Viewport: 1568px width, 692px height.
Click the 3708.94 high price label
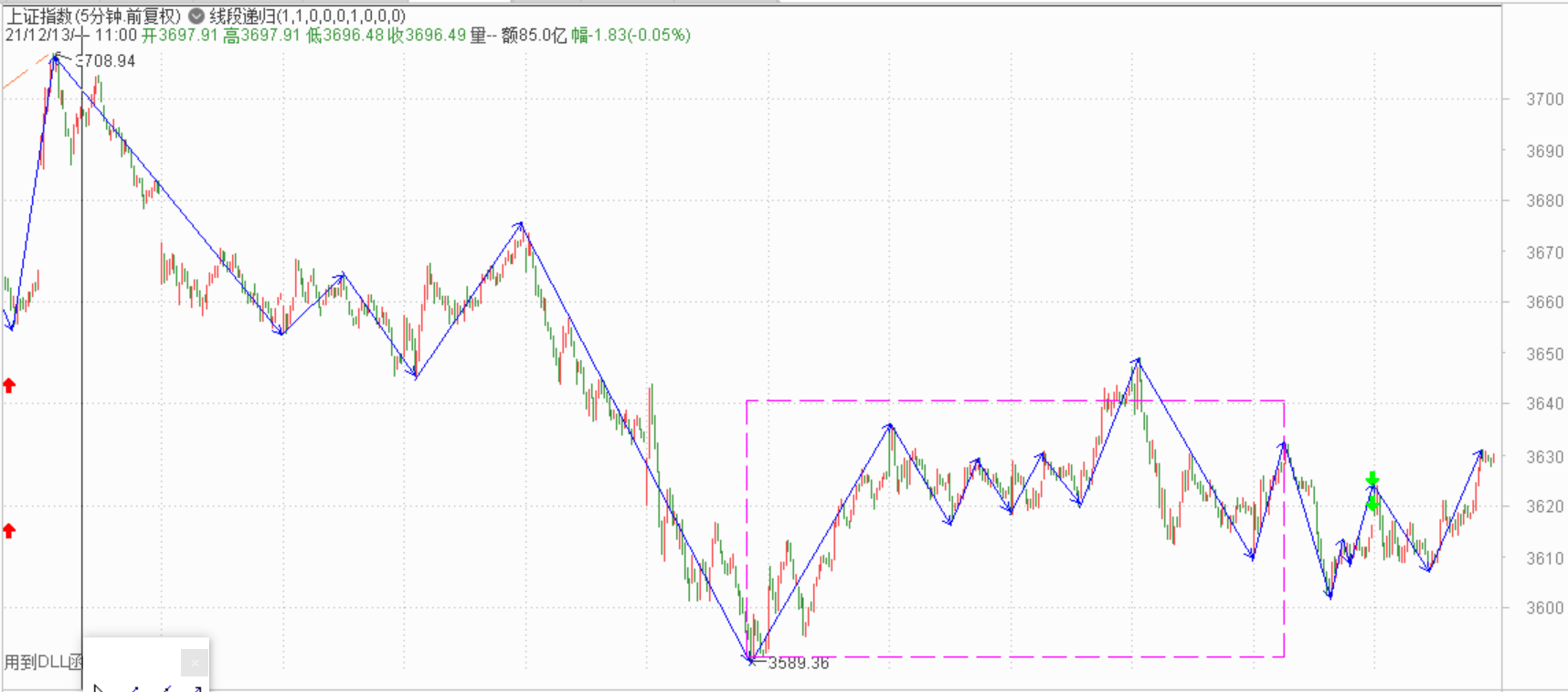(x=108, y=61)
